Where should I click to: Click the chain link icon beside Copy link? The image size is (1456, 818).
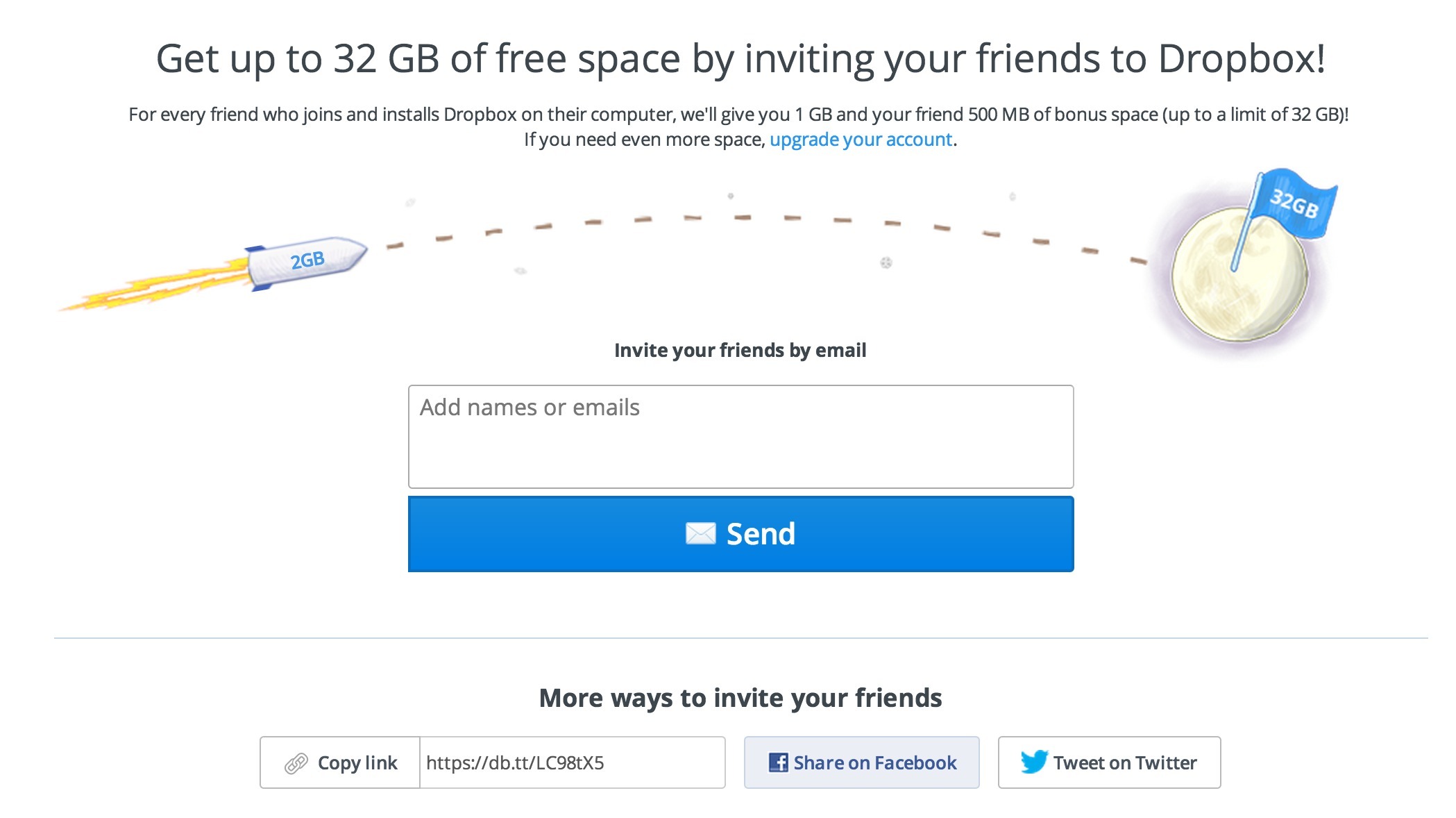coord(296,763)
